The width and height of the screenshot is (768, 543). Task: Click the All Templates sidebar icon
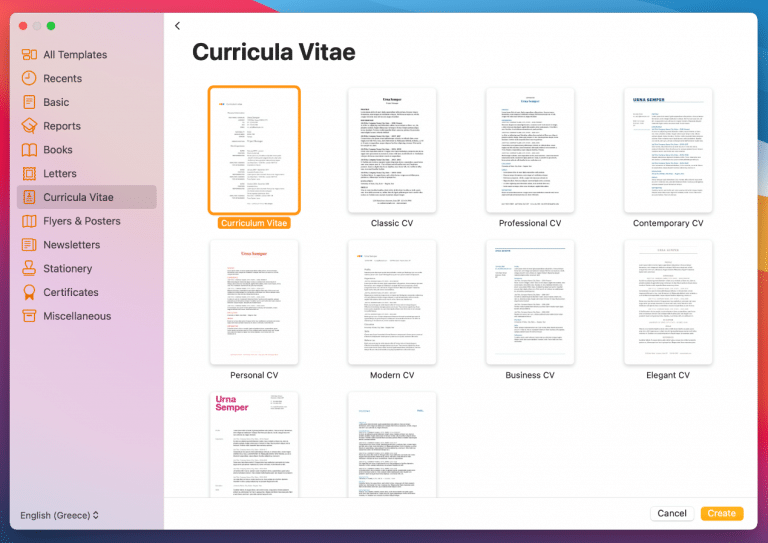pyautogui.click(x=29, y=54)
